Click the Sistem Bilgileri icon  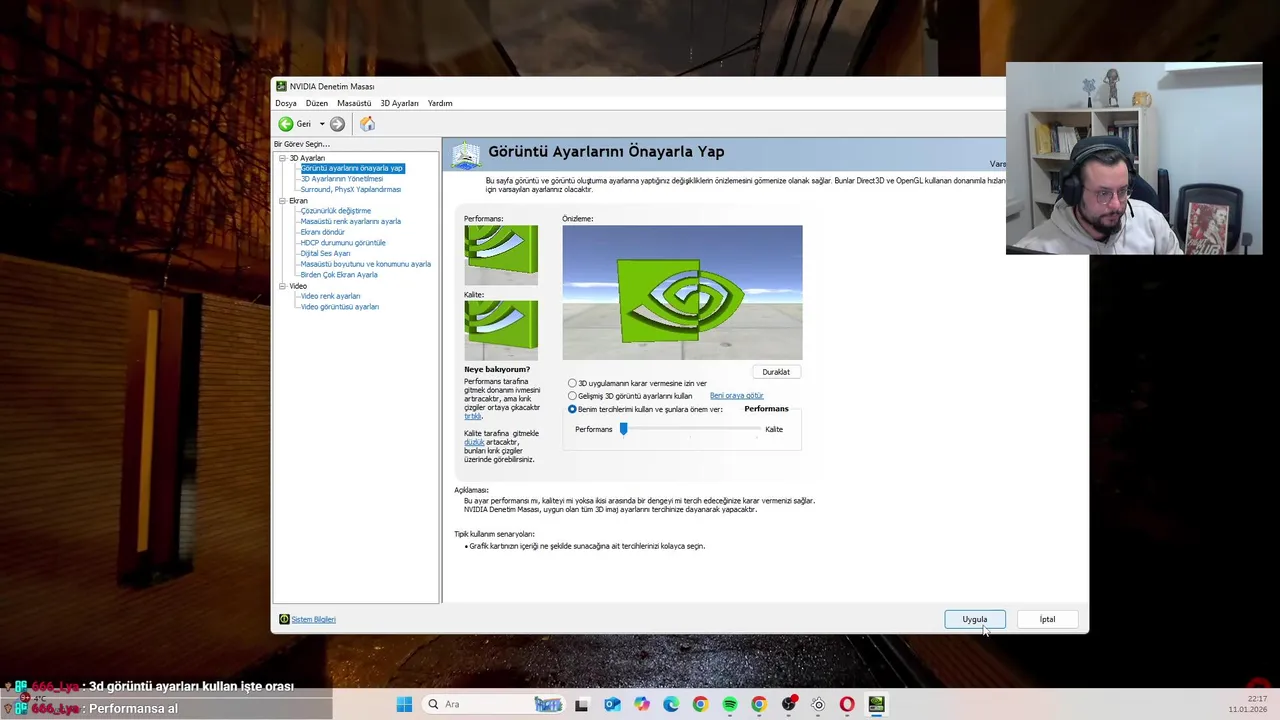(284, 619)
